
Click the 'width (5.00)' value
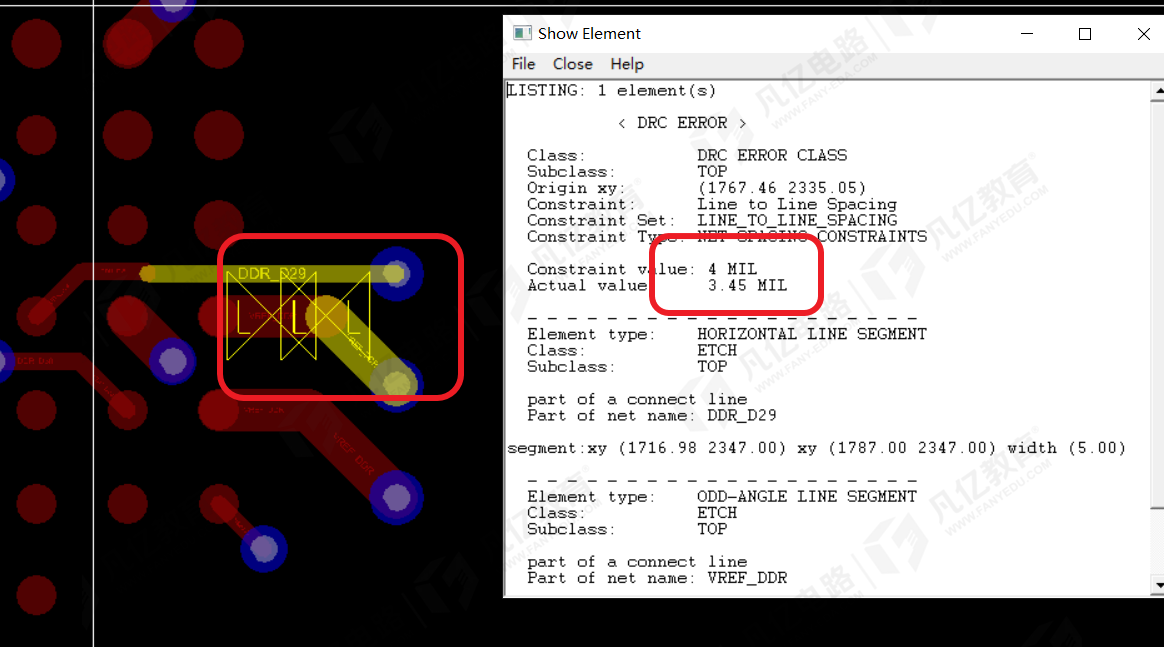(x=1067, y=448)
